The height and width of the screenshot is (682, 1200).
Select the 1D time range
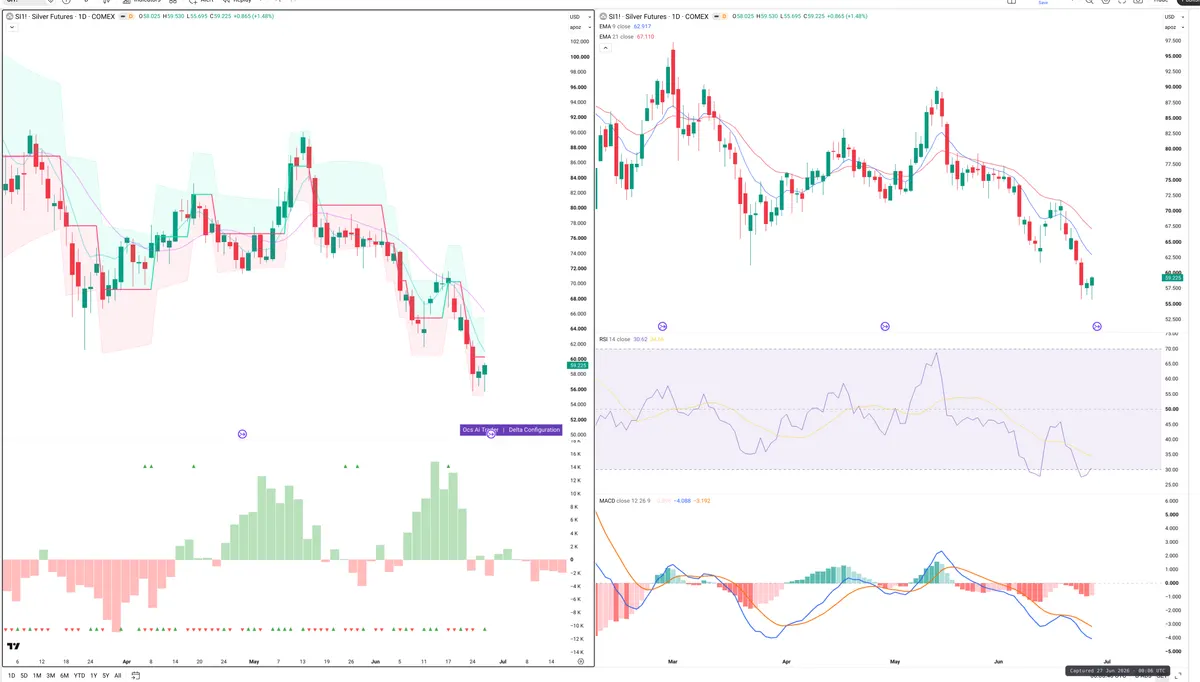(x=10, y=675)
